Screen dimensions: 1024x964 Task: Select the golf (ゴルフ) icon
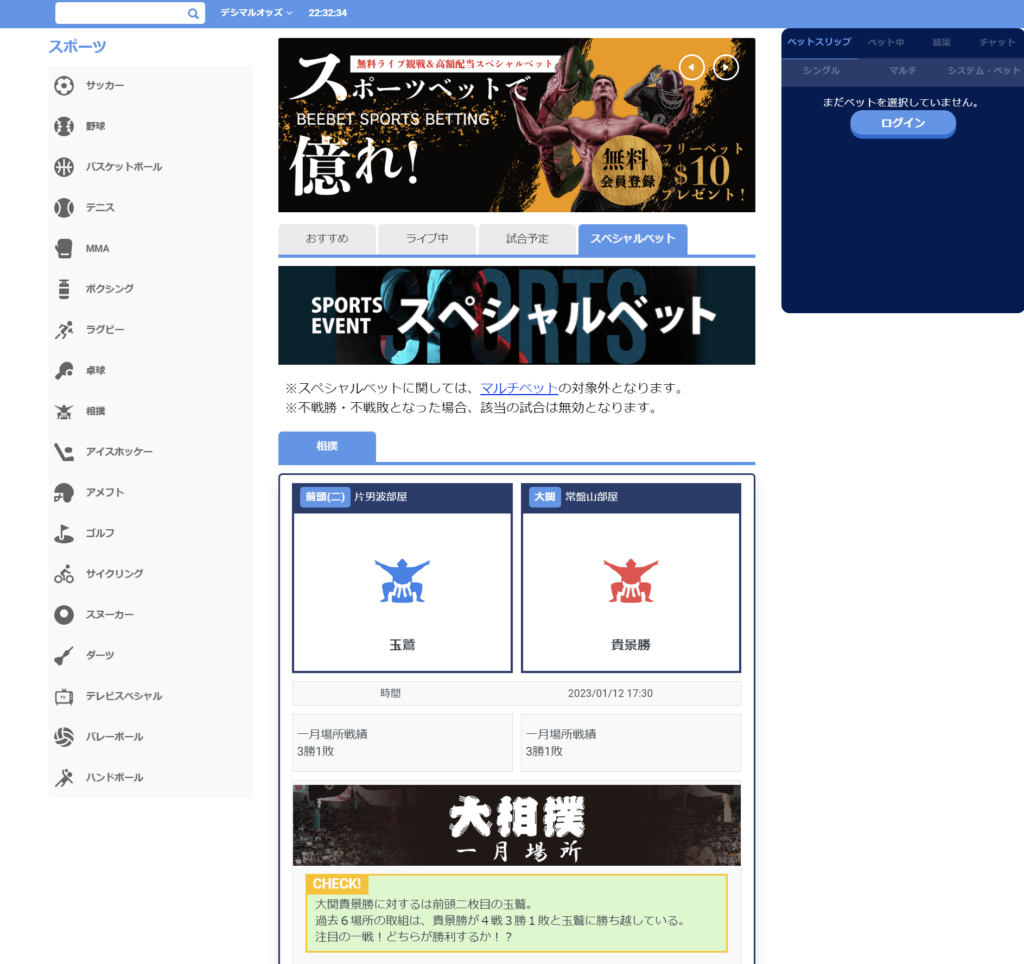click(x=64, y=533)
